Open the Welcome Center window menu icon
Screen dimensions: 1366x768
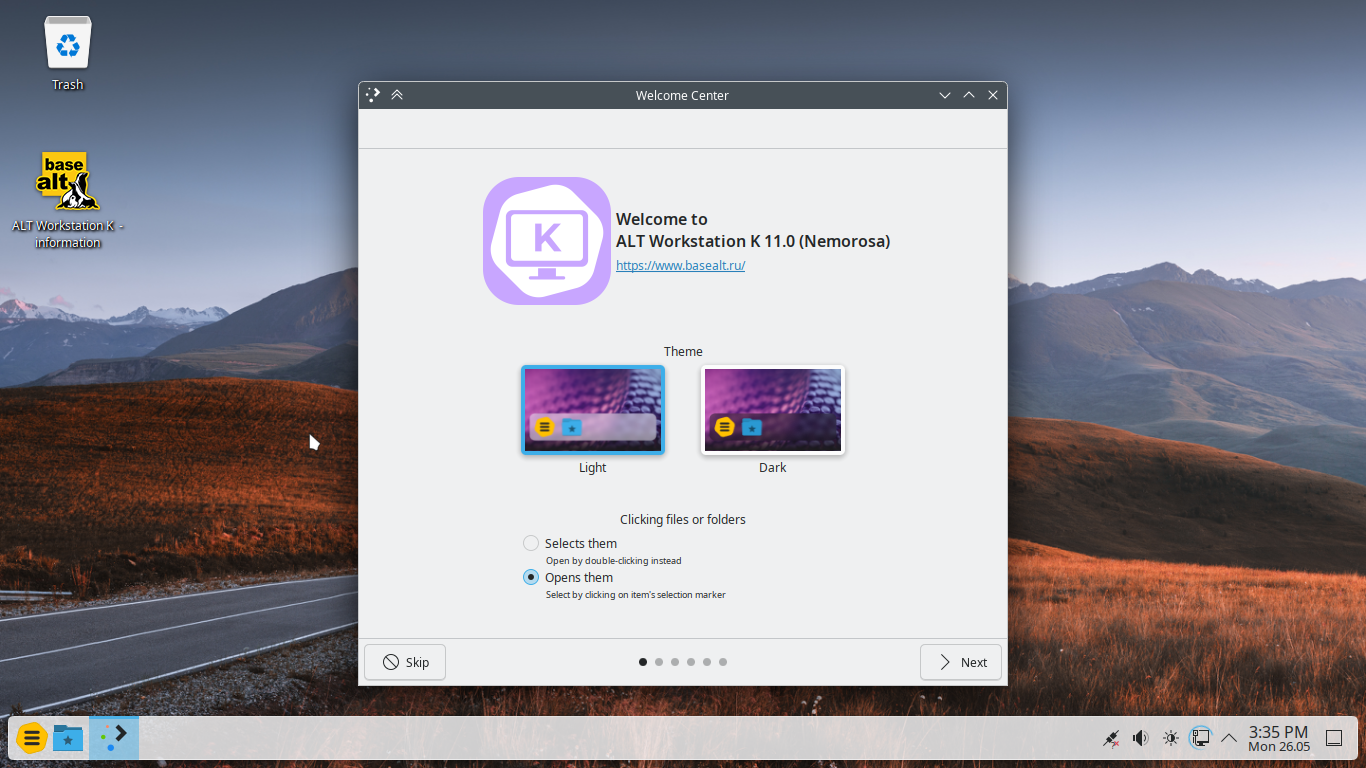(373, 95)
